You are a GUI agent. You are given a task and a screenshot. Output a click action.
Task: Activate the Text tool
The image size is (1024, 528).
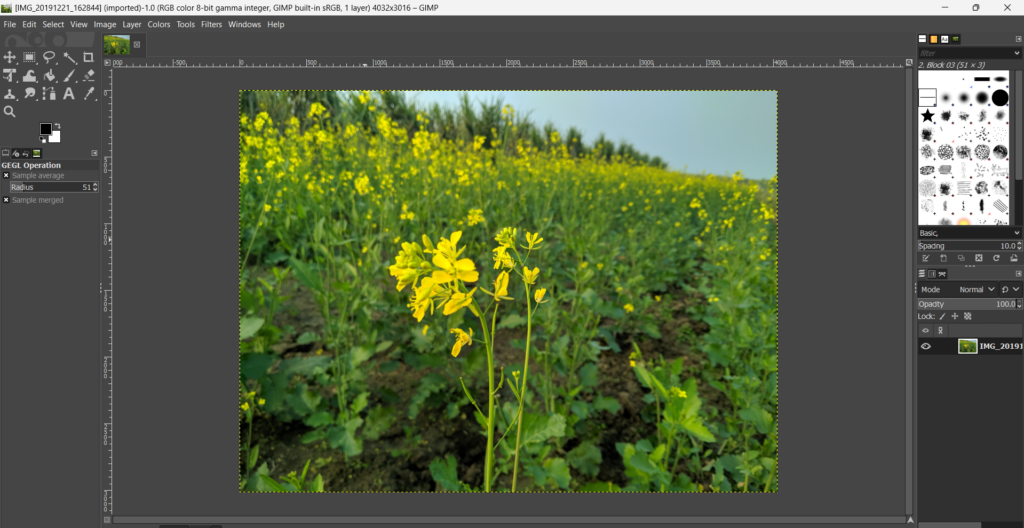[x=69, y=93]
